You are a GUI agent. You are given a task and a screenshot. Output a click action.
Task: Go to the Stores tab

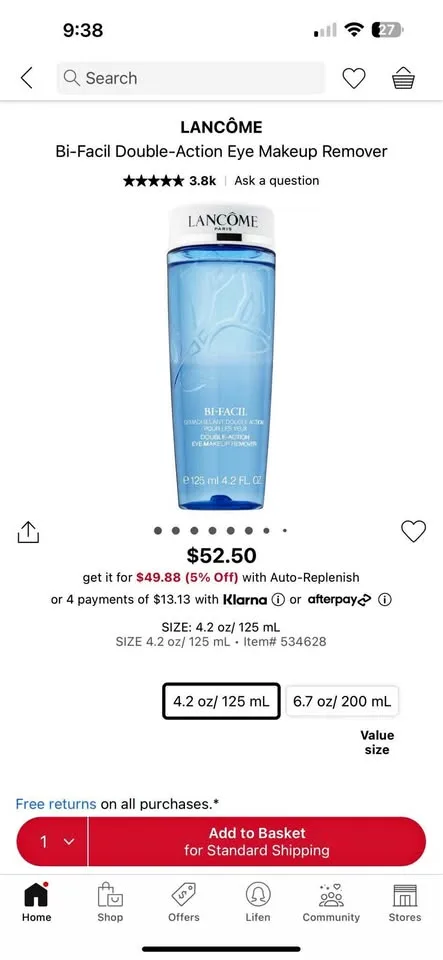405,902
